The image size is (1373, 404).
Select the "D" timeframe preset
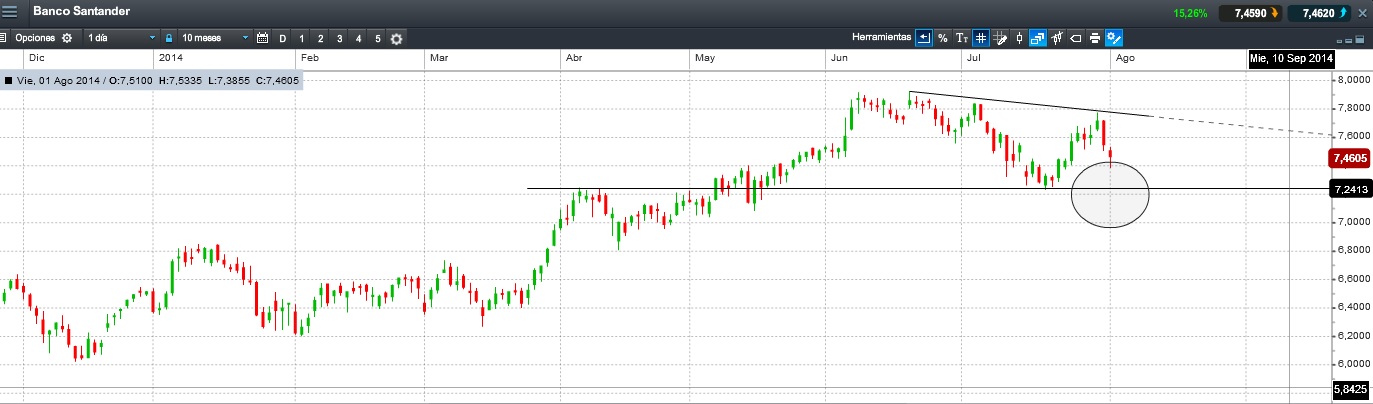coord(283,38)
